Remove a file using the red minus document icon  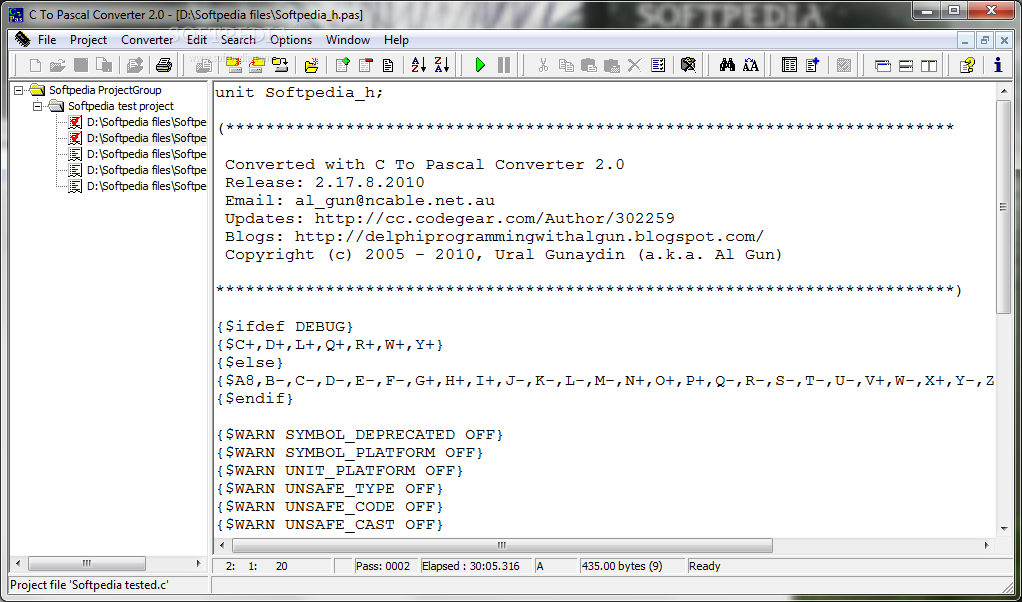[366, 64]
